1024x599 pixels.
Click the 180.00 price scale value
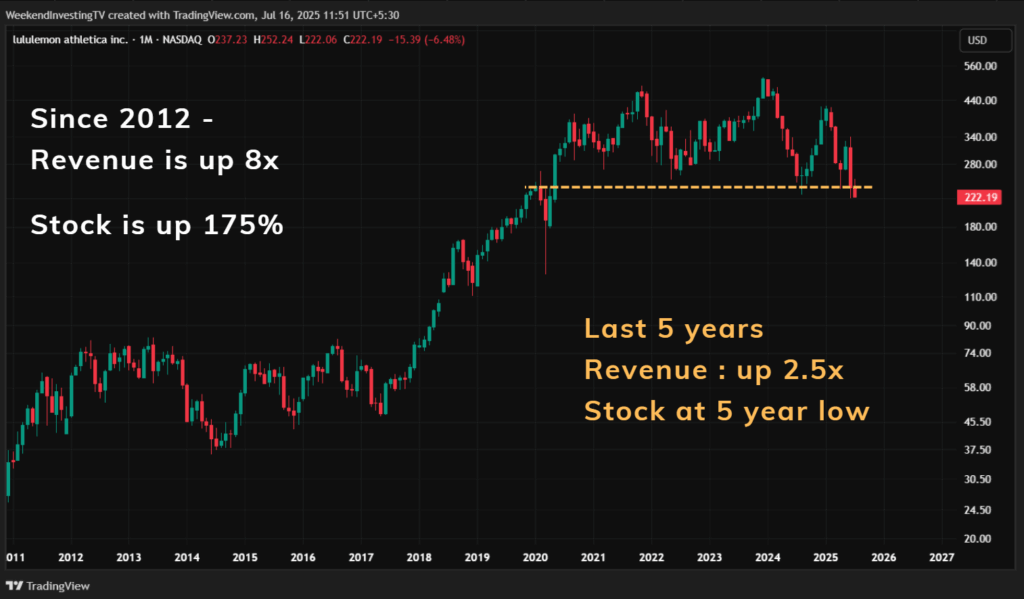point(980,227)
